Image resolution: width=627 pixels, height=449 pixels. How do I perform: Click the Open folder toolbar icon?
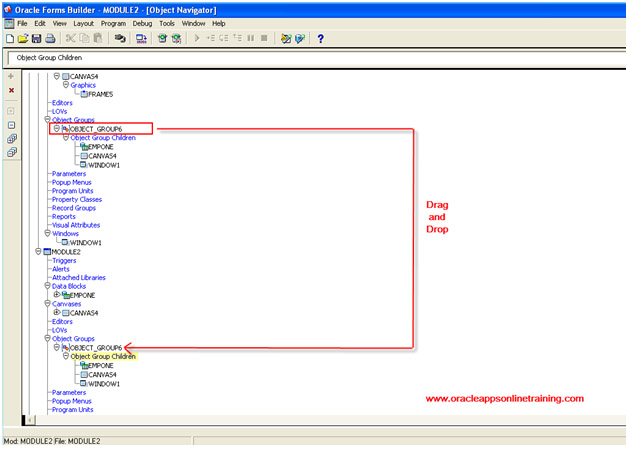pos(23,39)
